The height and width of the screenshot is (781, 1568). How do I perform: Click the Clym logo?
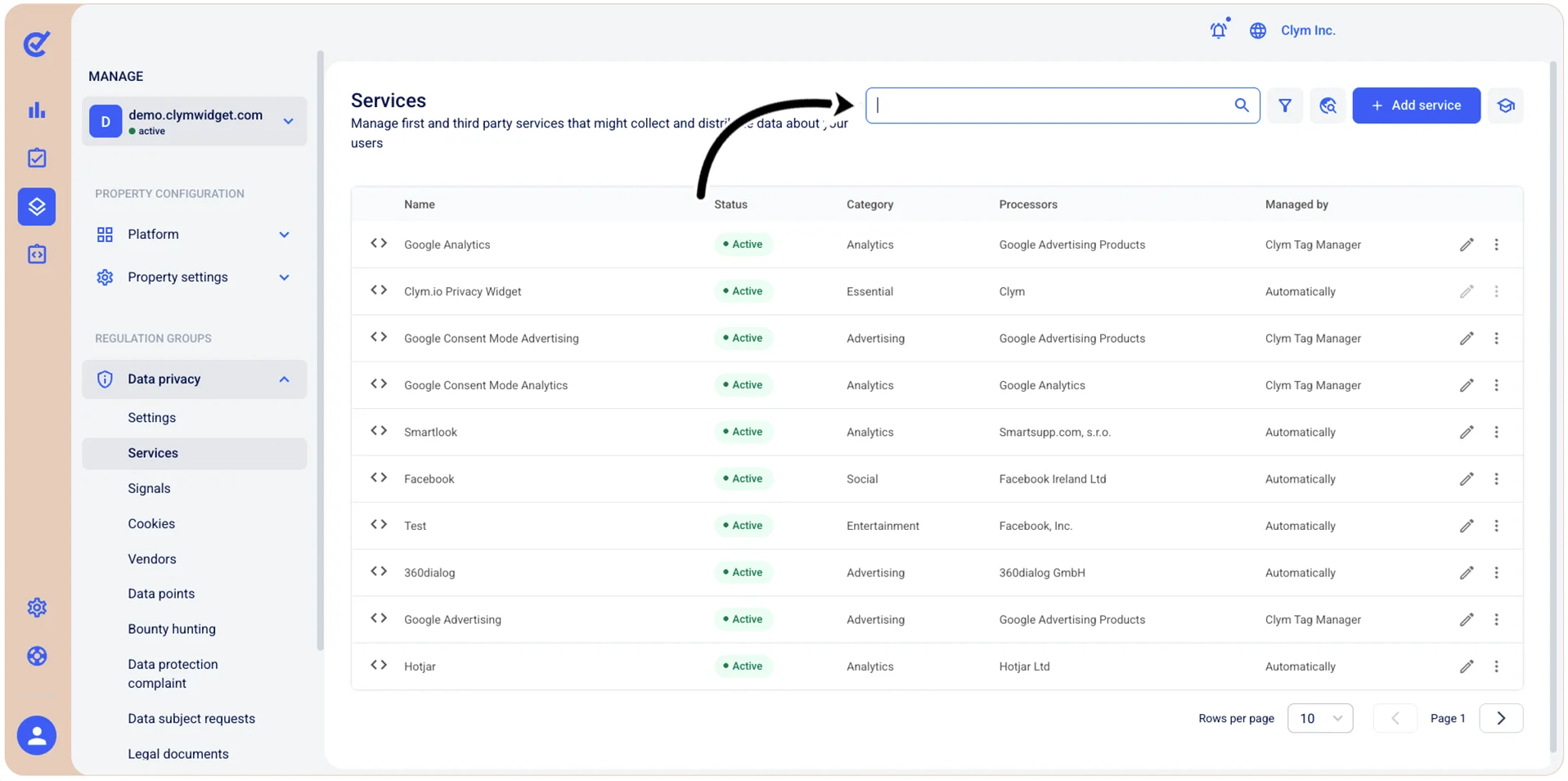point(37,43)
